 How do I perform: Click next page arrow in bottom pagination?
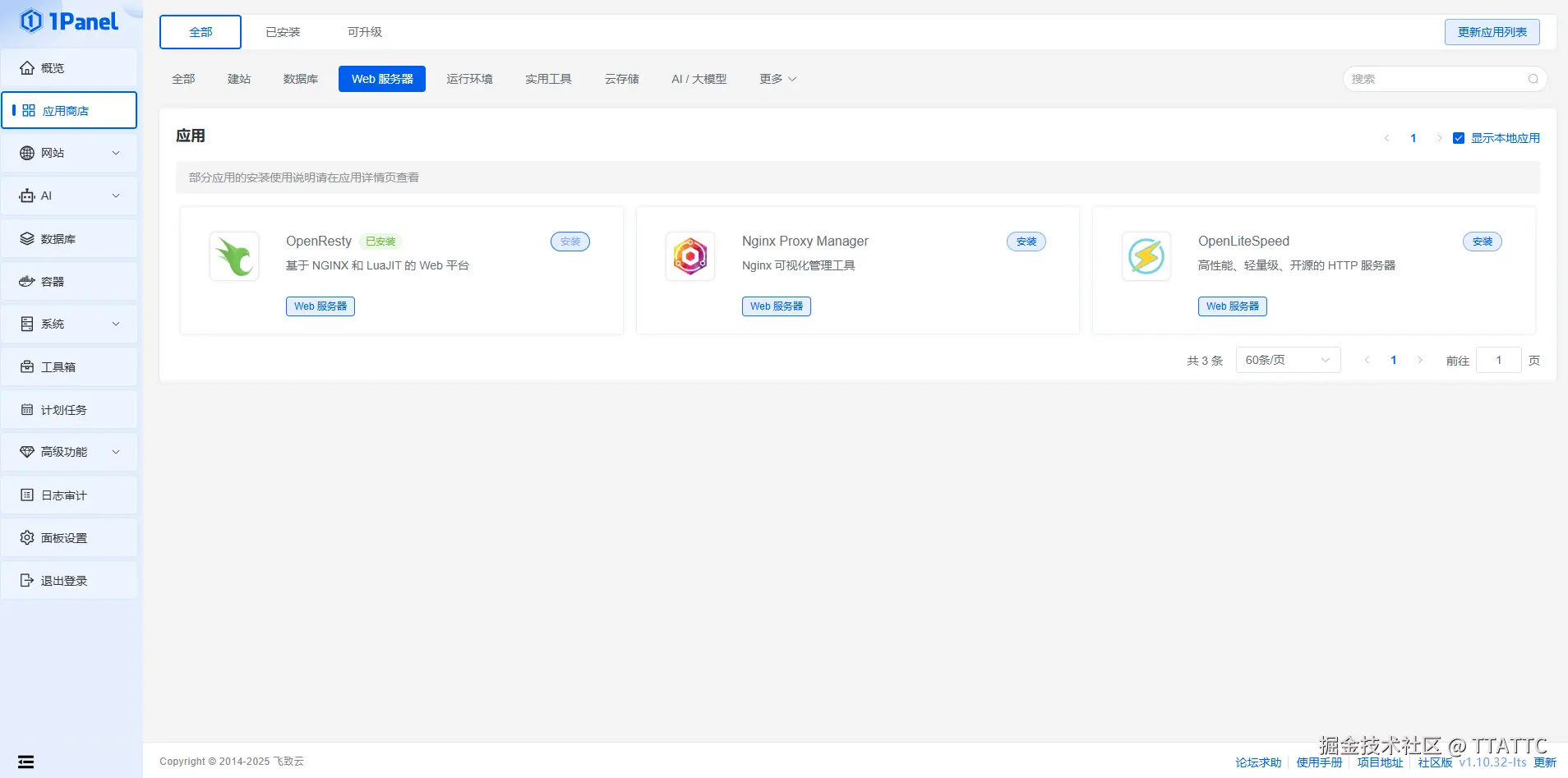[x=1420, y=360]
